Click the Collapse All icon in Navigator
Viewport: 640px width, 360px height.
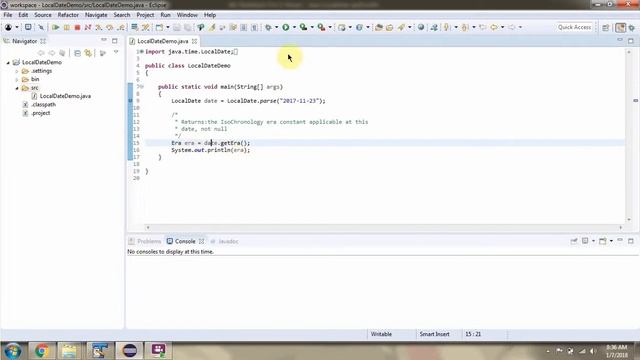click(x=77, y=53)
